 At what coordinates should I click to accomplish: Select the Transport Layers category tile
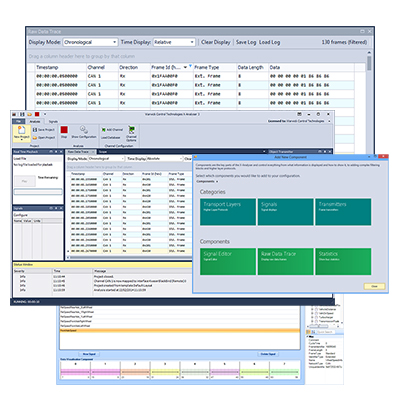228,212
